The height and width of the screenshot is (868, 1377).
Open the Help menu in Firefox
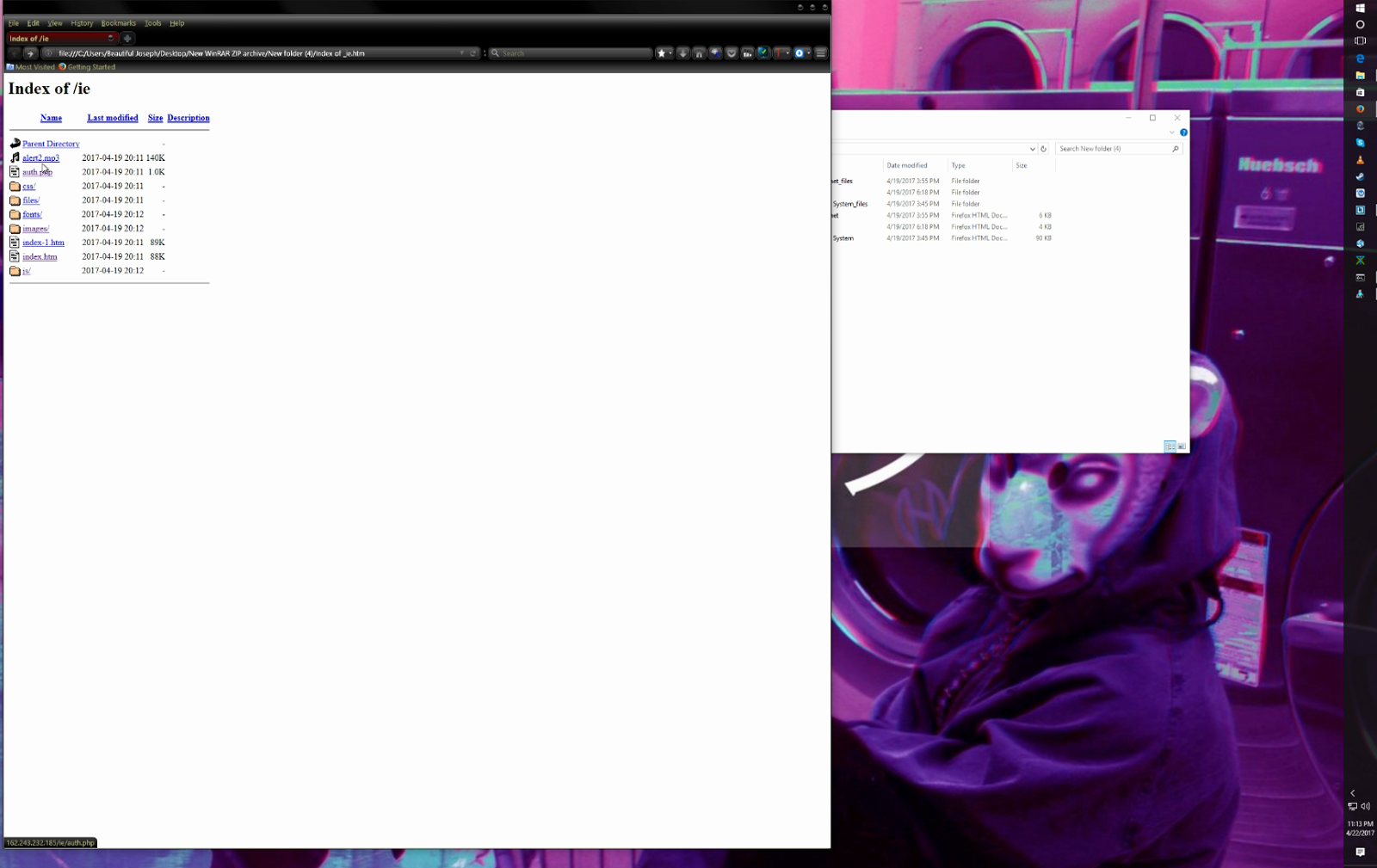point(177,23)
